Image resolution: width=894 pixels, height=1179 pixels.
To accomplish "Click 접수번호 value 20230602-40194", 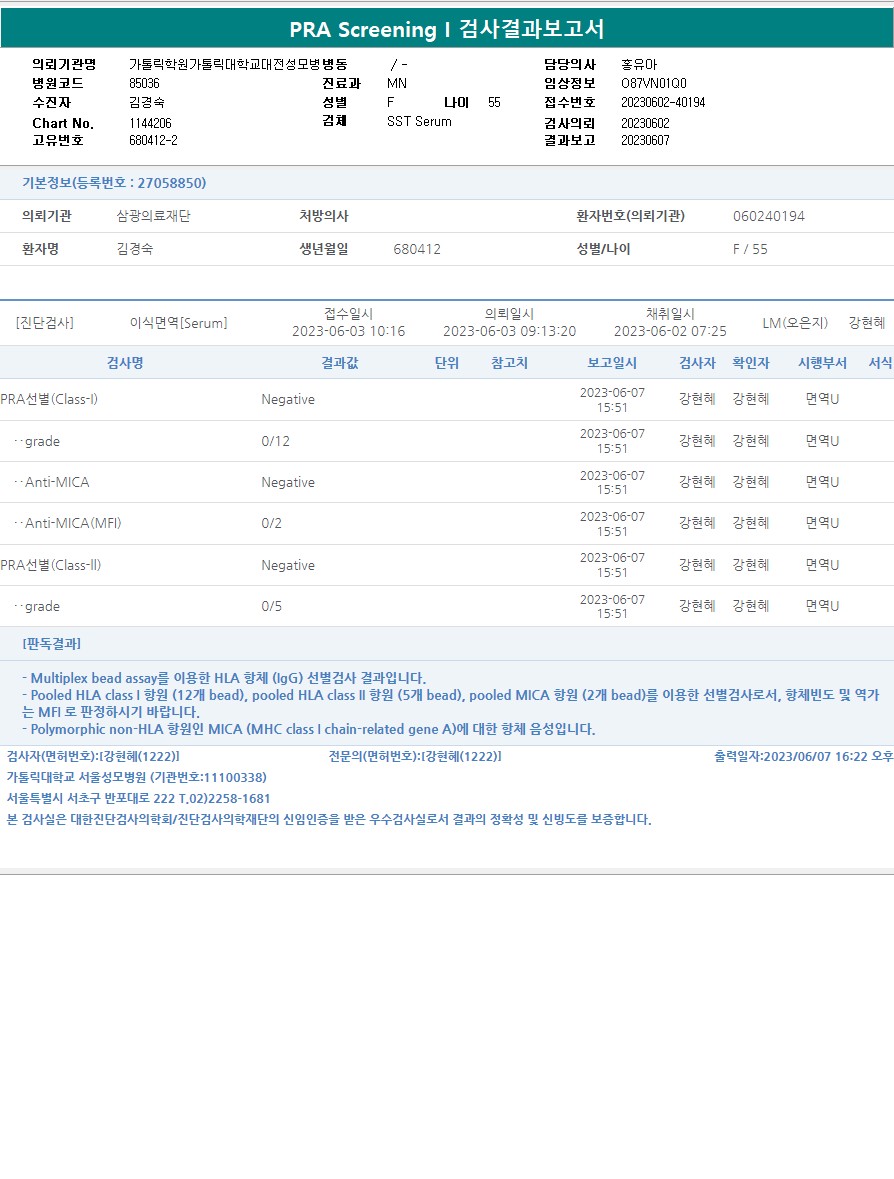I will tap(663, 102).
